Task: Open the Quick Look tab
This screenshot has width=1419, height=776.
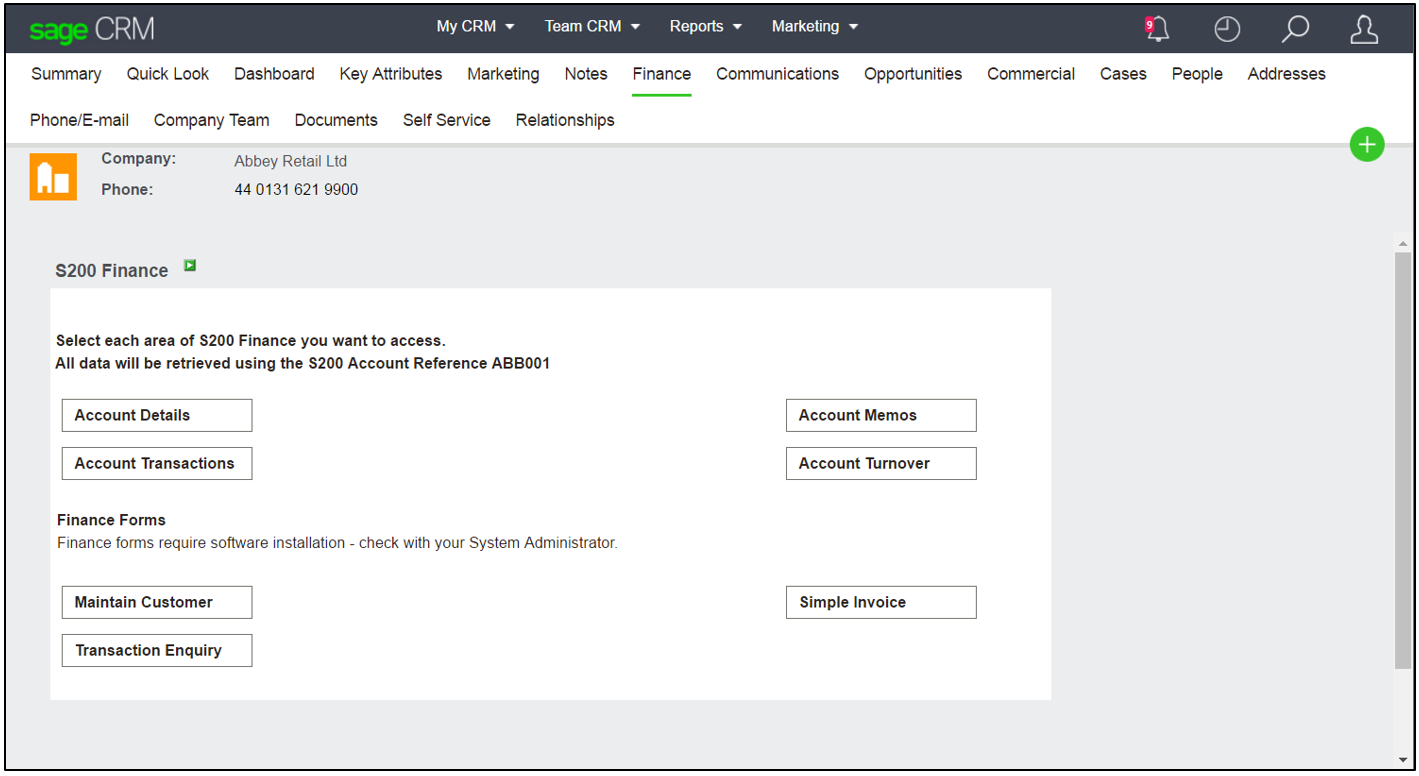Action: (168, 74)
